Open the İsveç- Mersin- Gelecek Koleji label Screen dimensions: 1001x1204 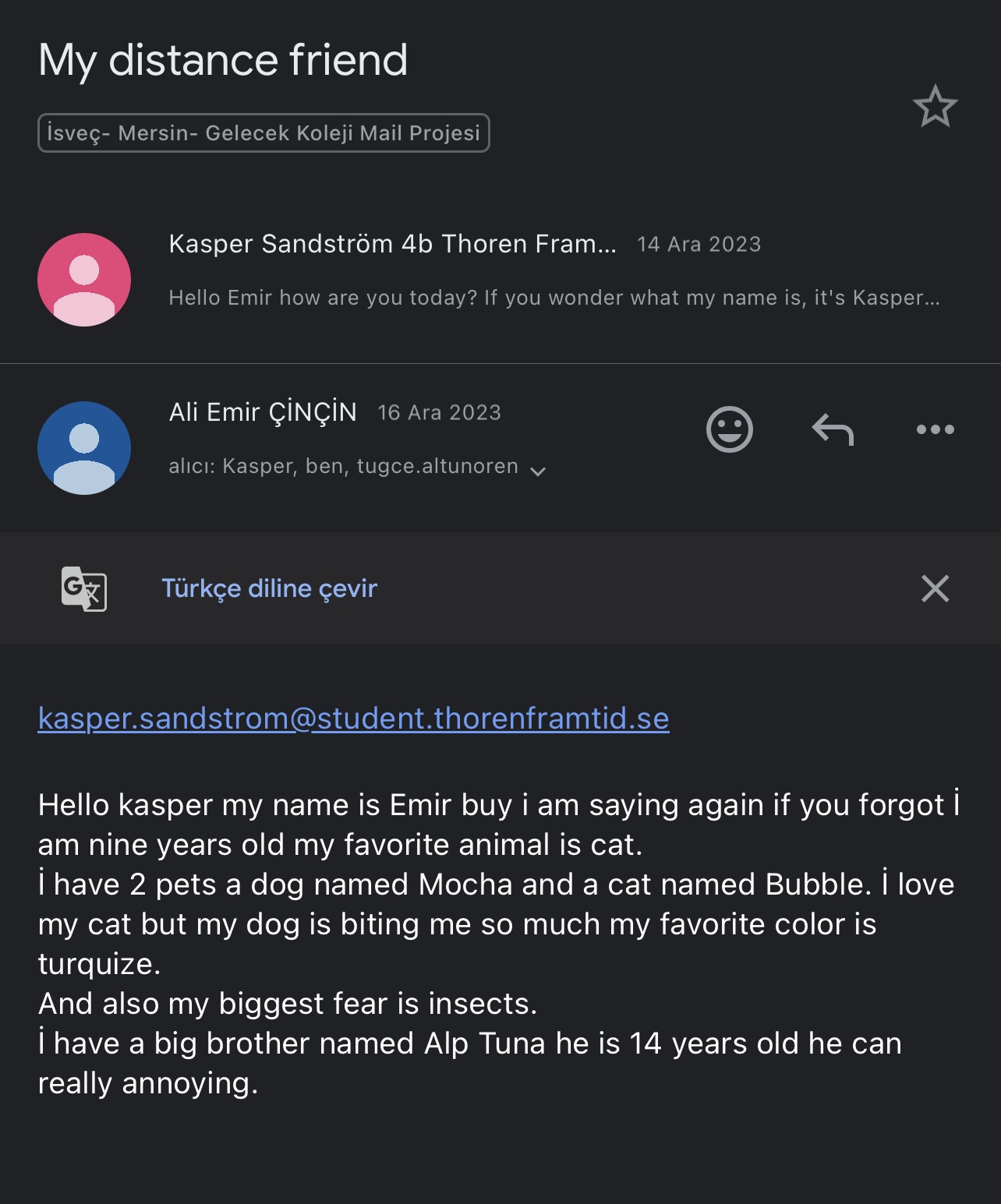click(x=264, y=133)
